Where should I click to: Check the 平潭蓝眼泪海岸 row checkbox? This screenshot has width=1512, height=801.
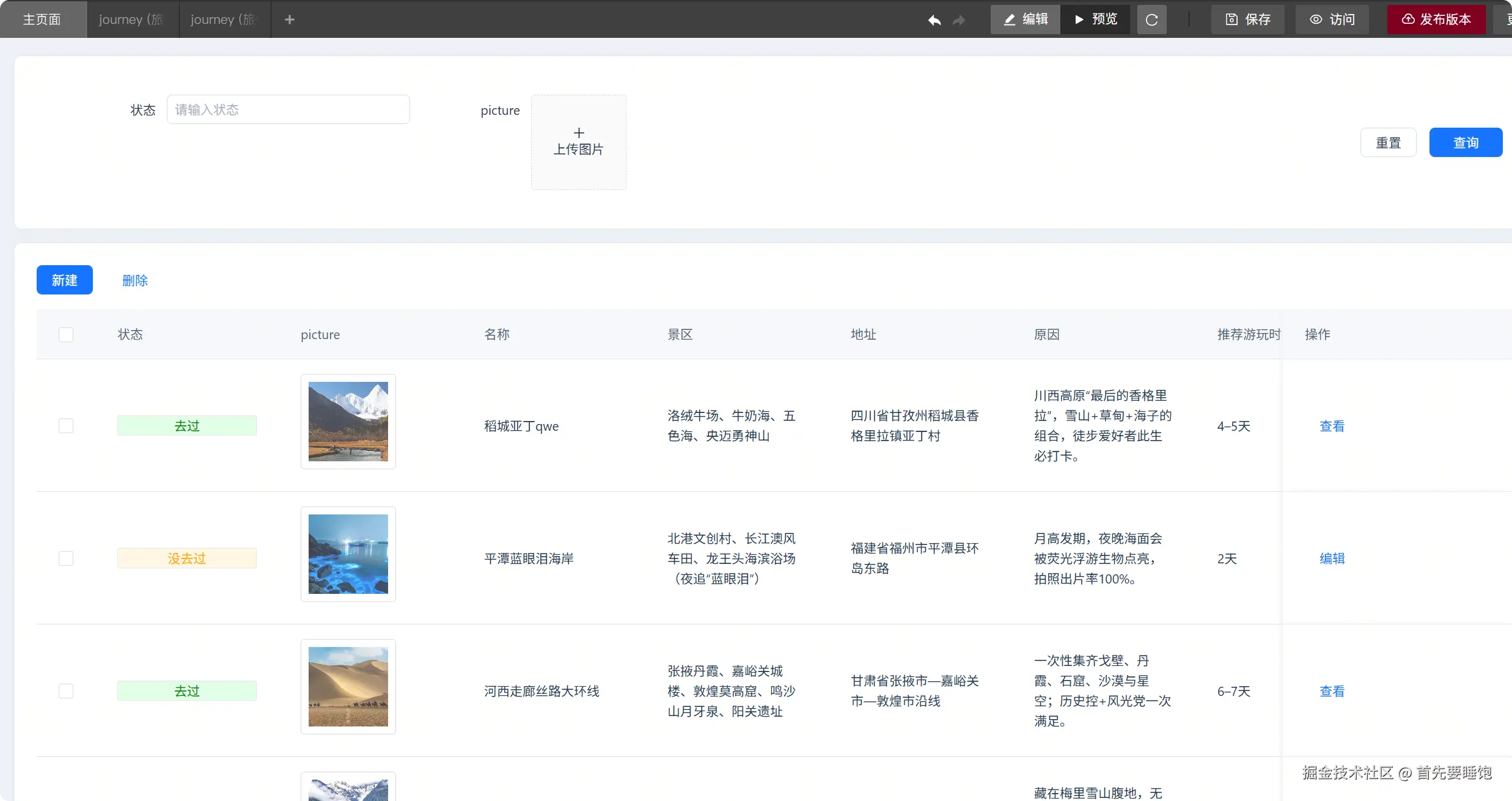point(66,558)
